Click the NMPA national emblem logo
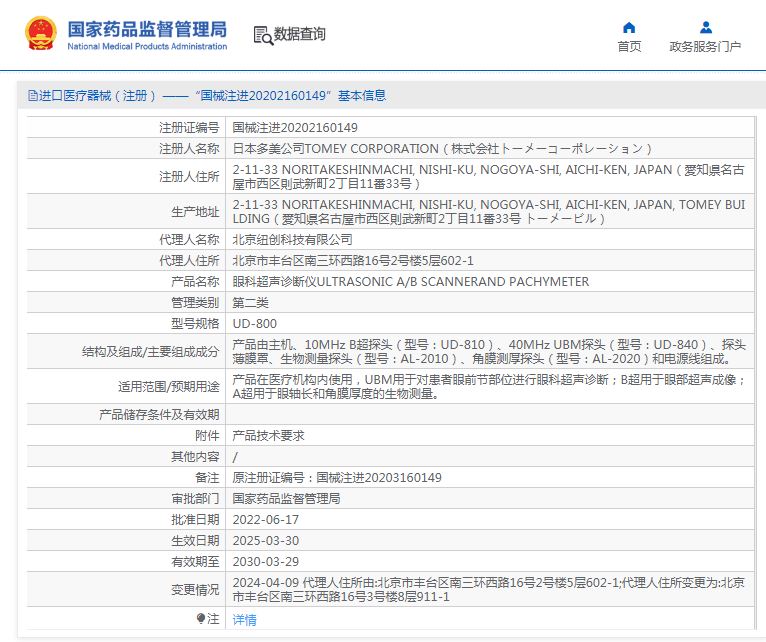The height and width of the screenshot is (642, 766). 41,33
